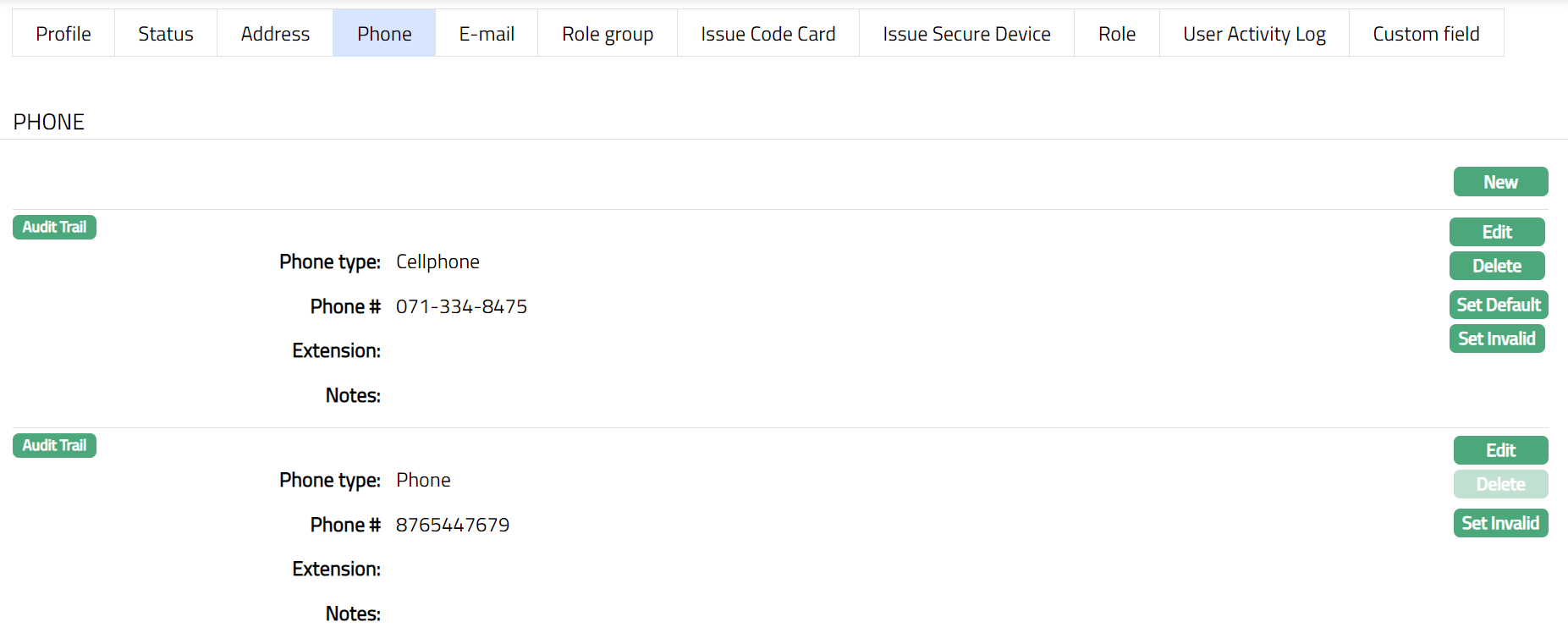Edit the Cellphone 071-334-8475 entry

(1497, 232)
